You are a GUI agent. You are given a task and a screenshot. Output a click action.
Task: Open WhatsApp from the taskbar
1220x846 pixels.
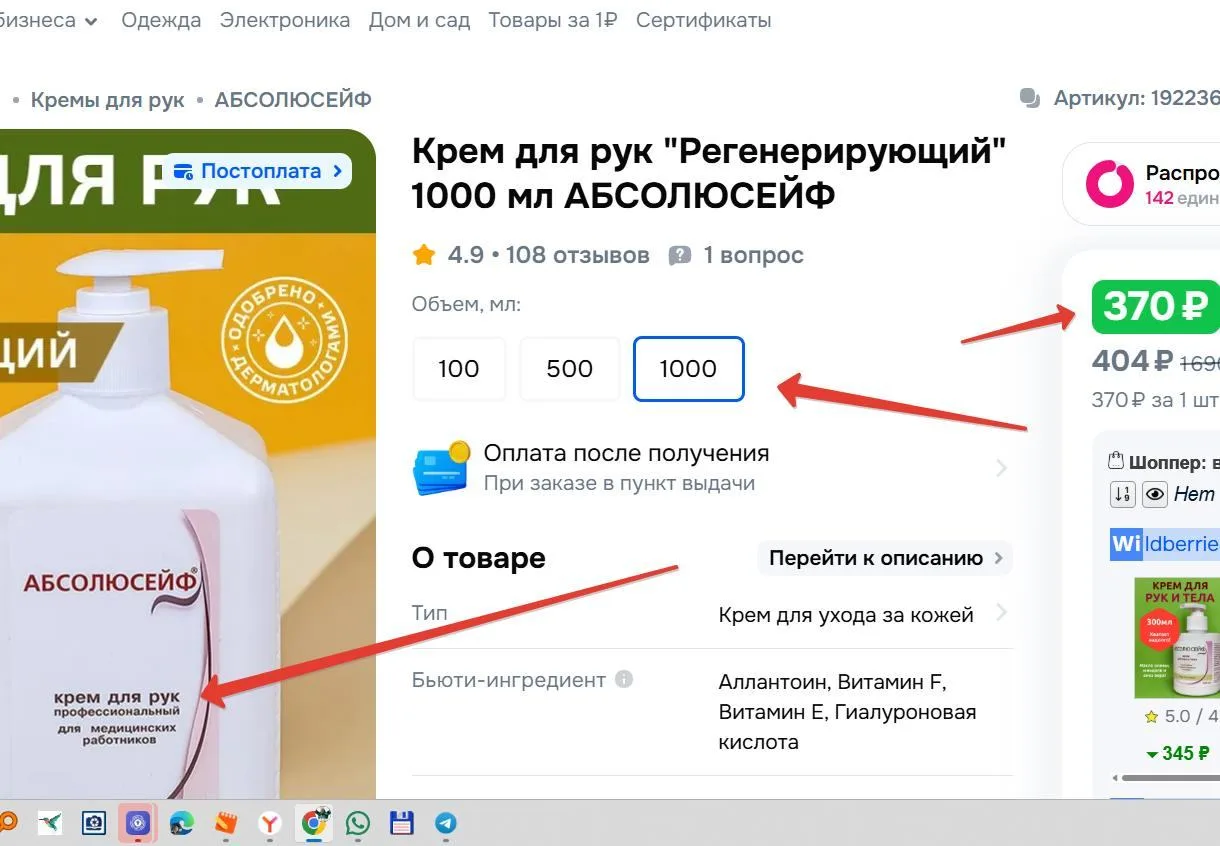tap(357, 823)
